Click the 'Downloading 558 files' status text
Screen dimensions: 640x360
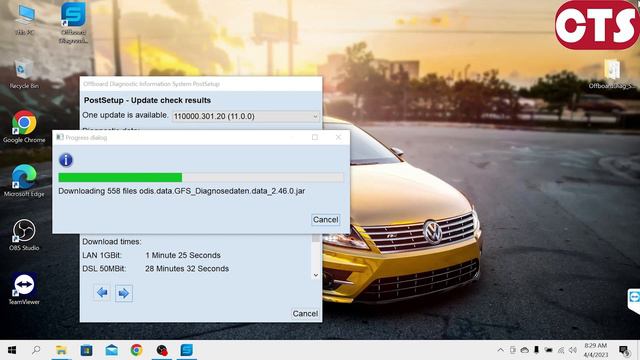click(x=182, y=191)
